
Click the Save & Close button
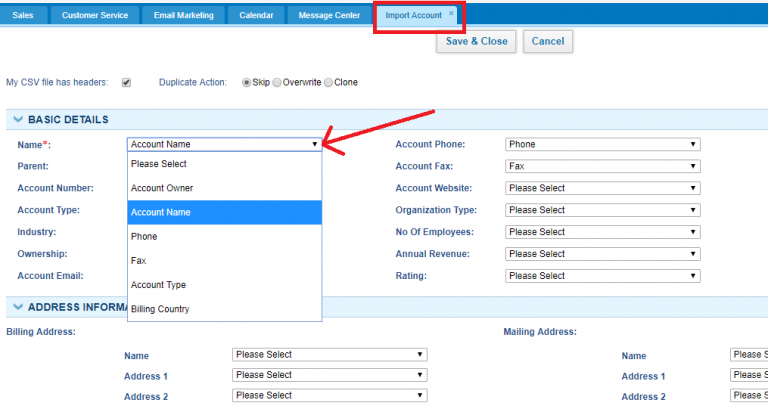point(476,42)
